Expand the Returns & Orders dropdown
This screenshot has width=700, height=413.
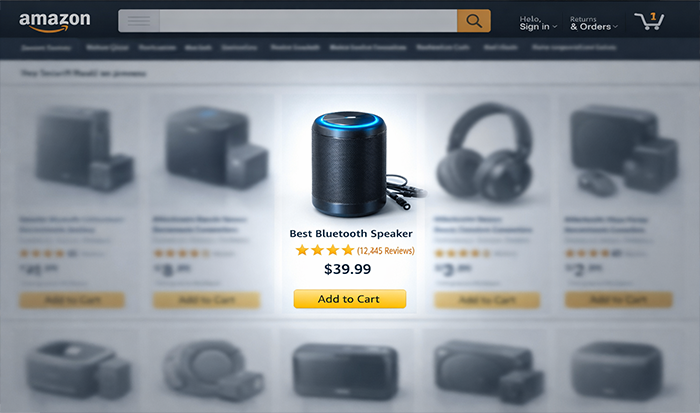pos(594,23)
